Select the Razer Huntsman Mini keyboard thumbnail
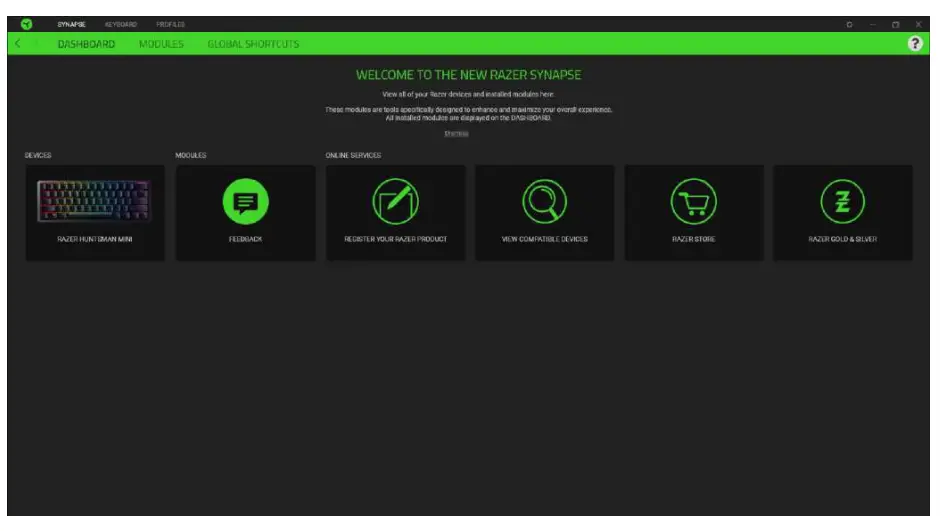 pos(94,201)
